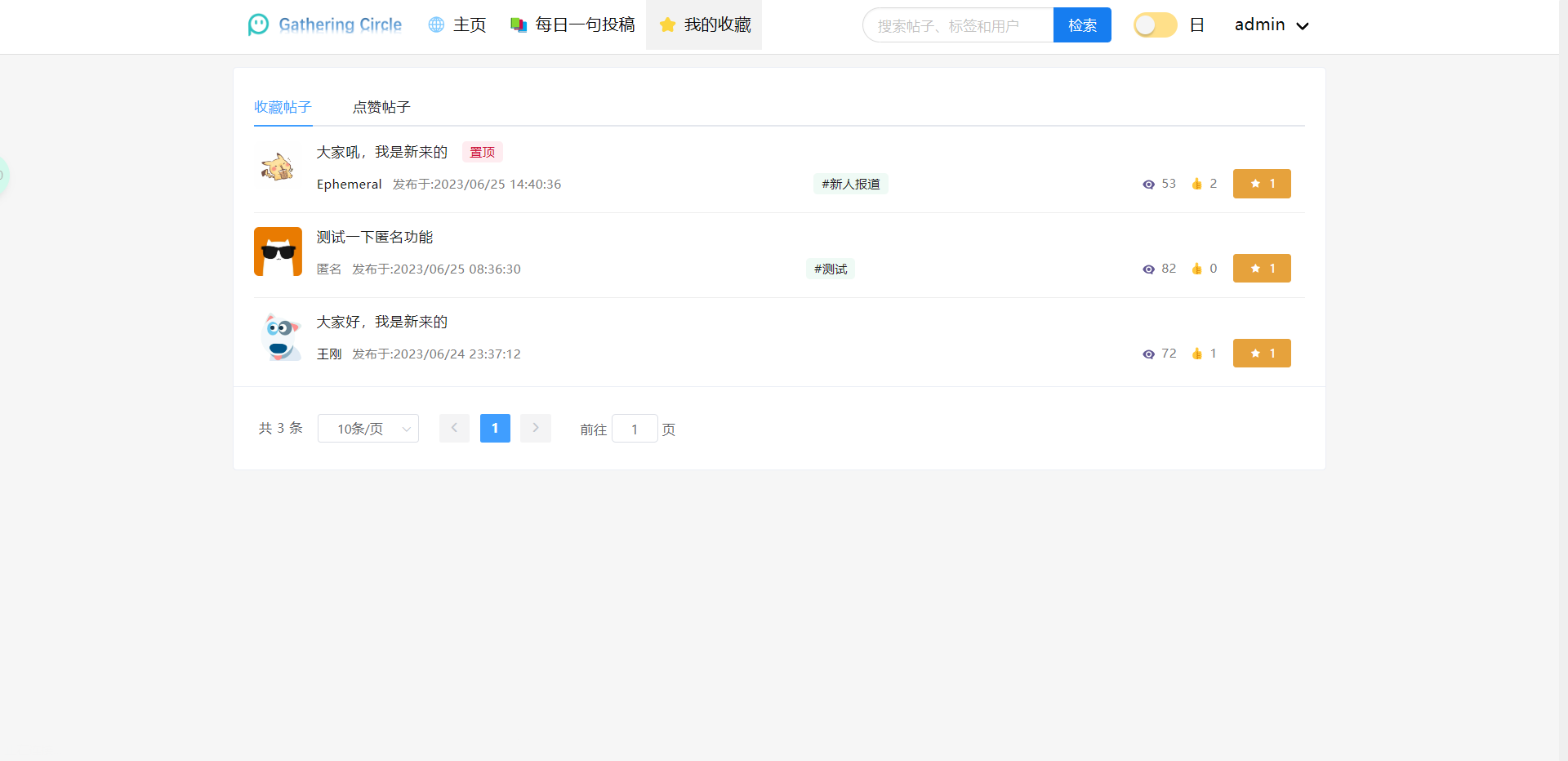
Task: Click the 检索 search button
Action: pos(1081,24)
